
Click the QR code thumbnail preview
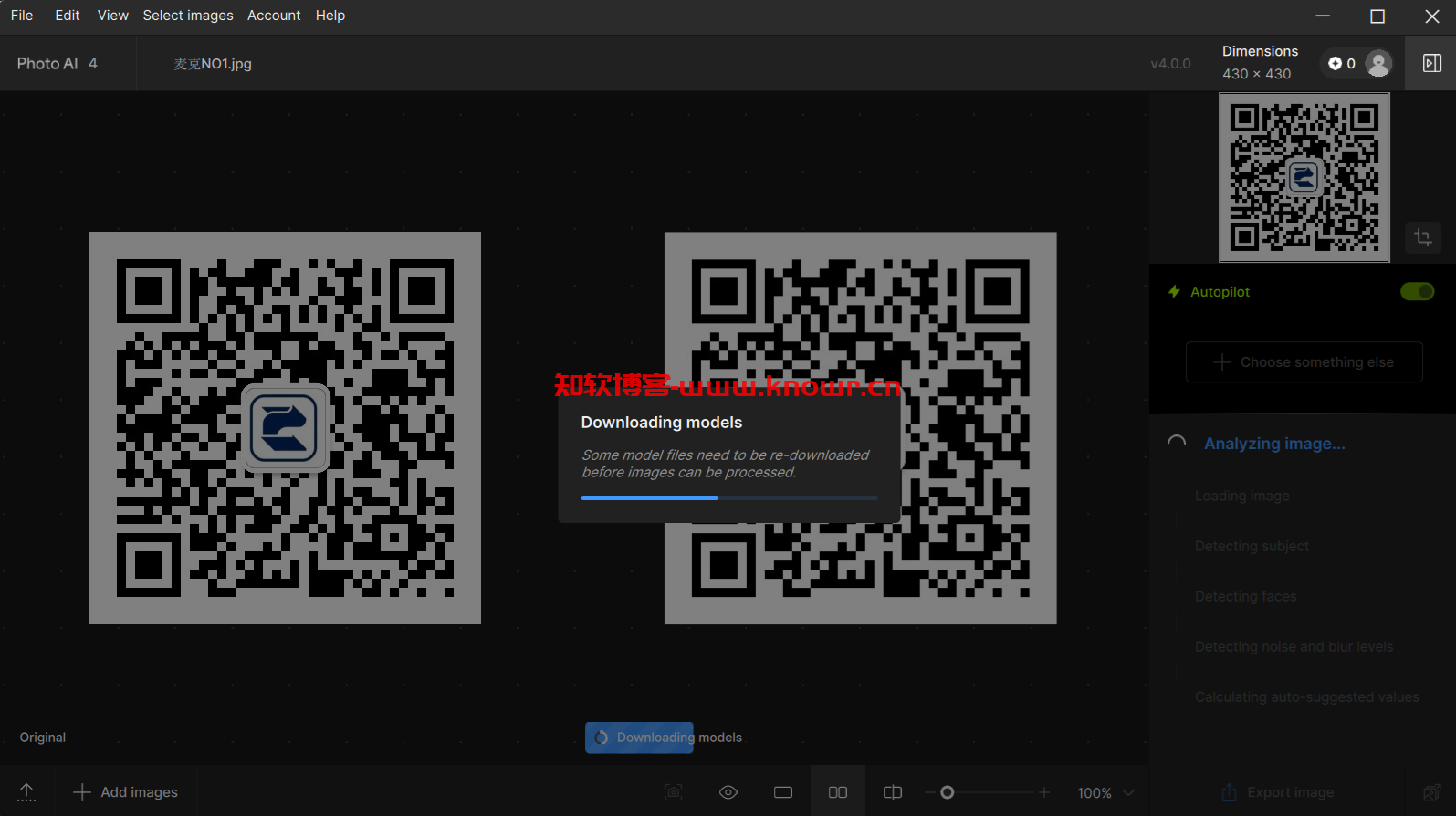[x=1304, y=178]
